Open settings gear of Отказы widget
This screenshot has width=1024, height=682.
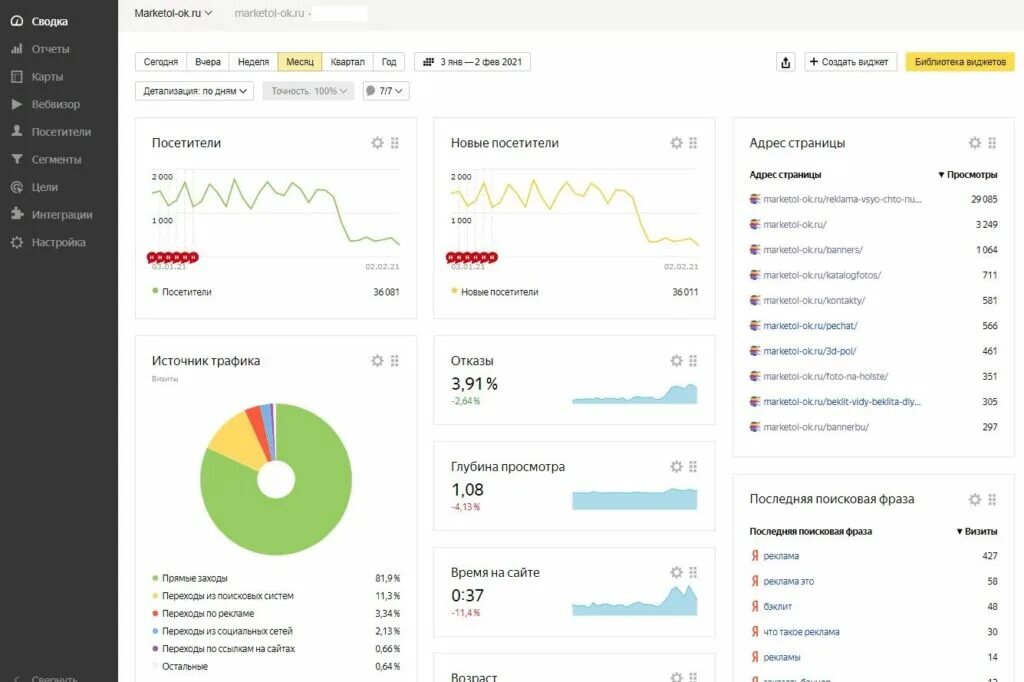click(677, 361)
